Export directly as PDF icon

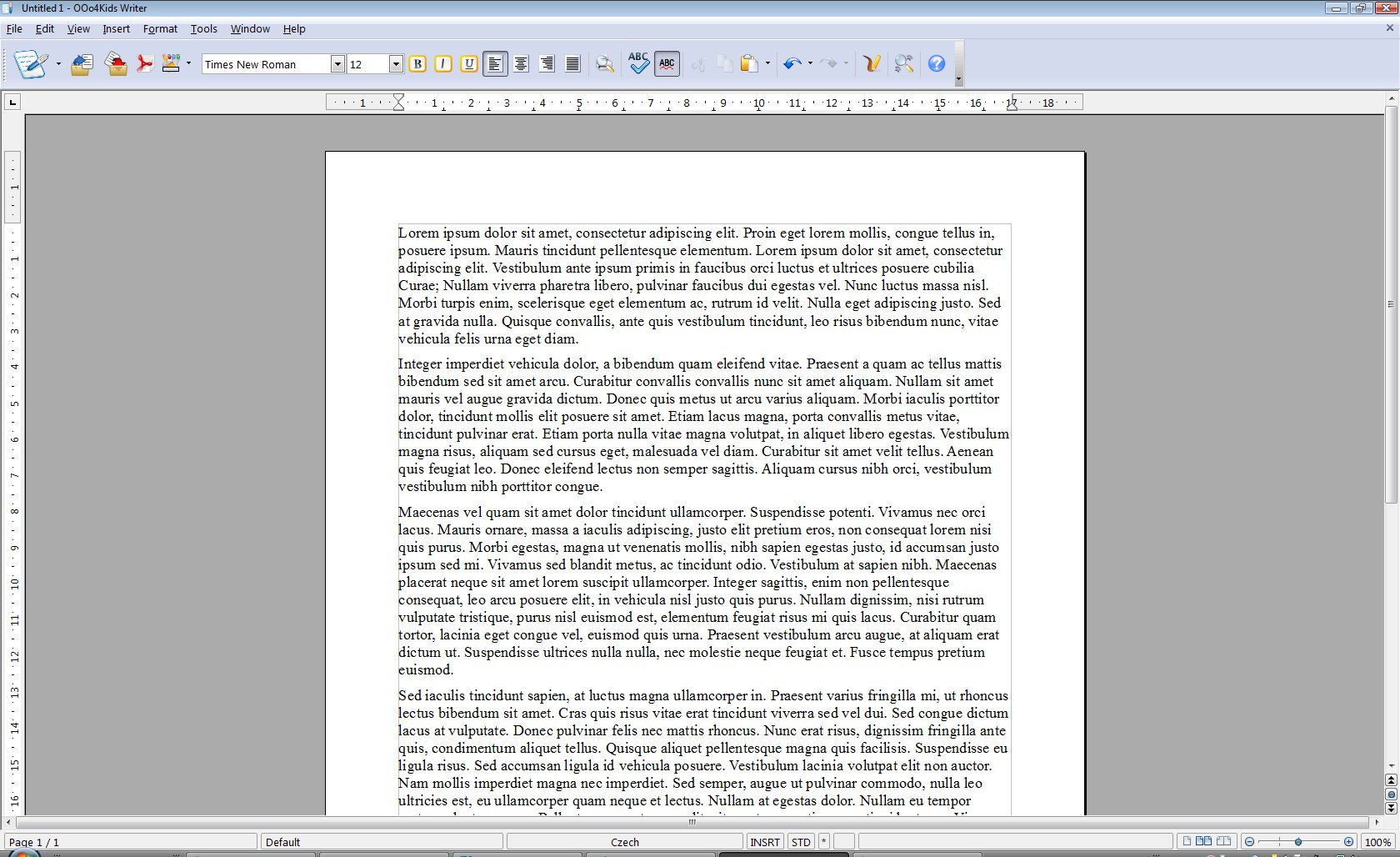pos(145,64)
